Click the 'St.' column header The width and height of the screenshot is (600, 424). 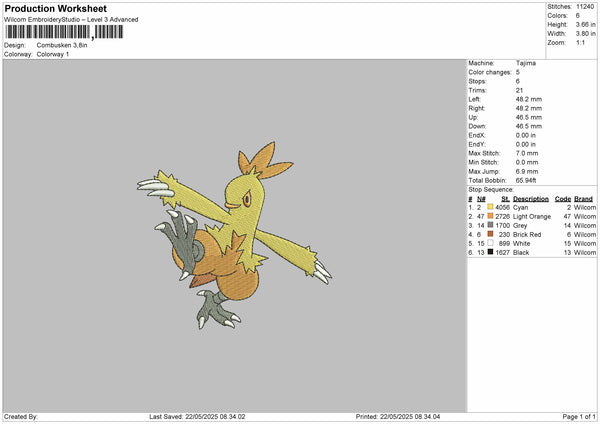[505, 199]
